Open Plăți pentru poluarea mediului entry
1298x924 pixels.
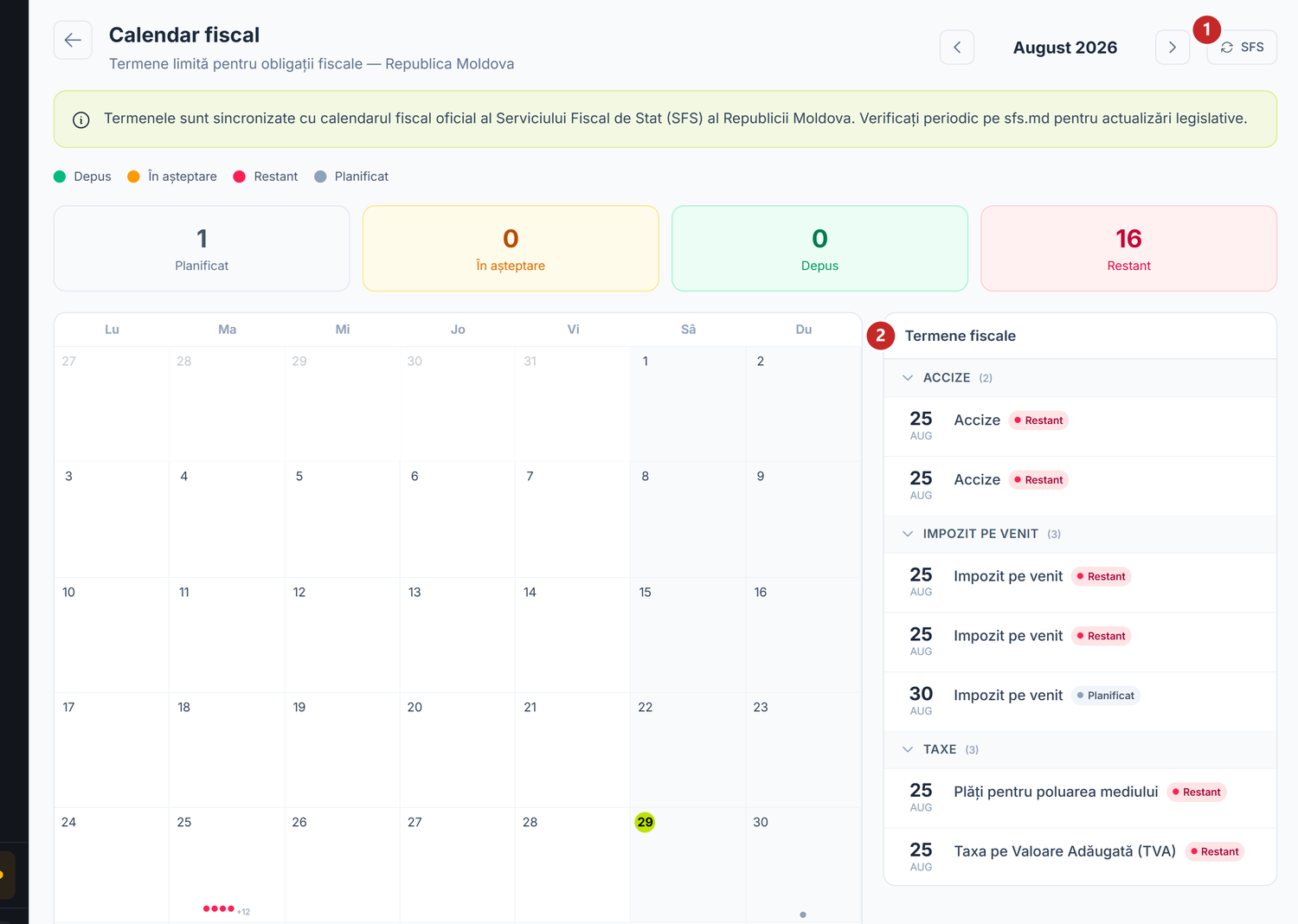coord(1080,799)
